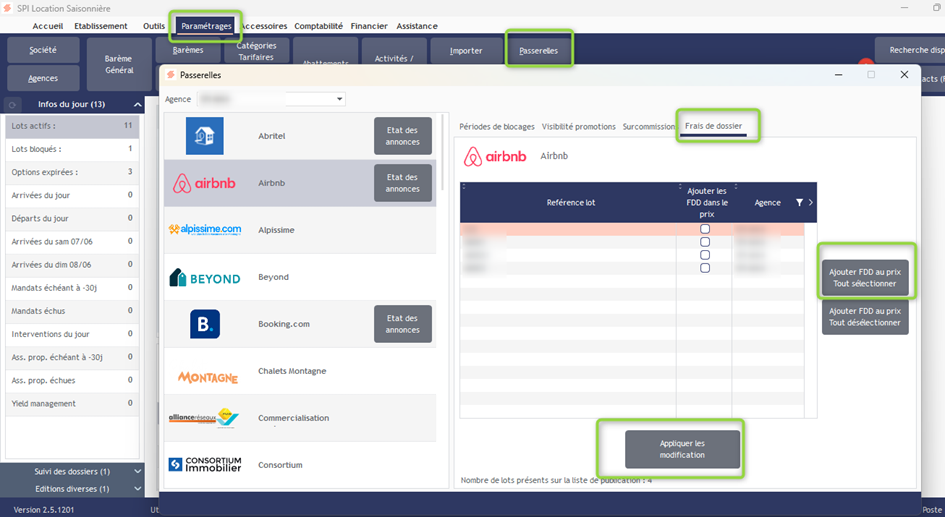Select the Consortium Immobilier logo
This screenshot has height=517, width=945.
(x=205, y=465)
